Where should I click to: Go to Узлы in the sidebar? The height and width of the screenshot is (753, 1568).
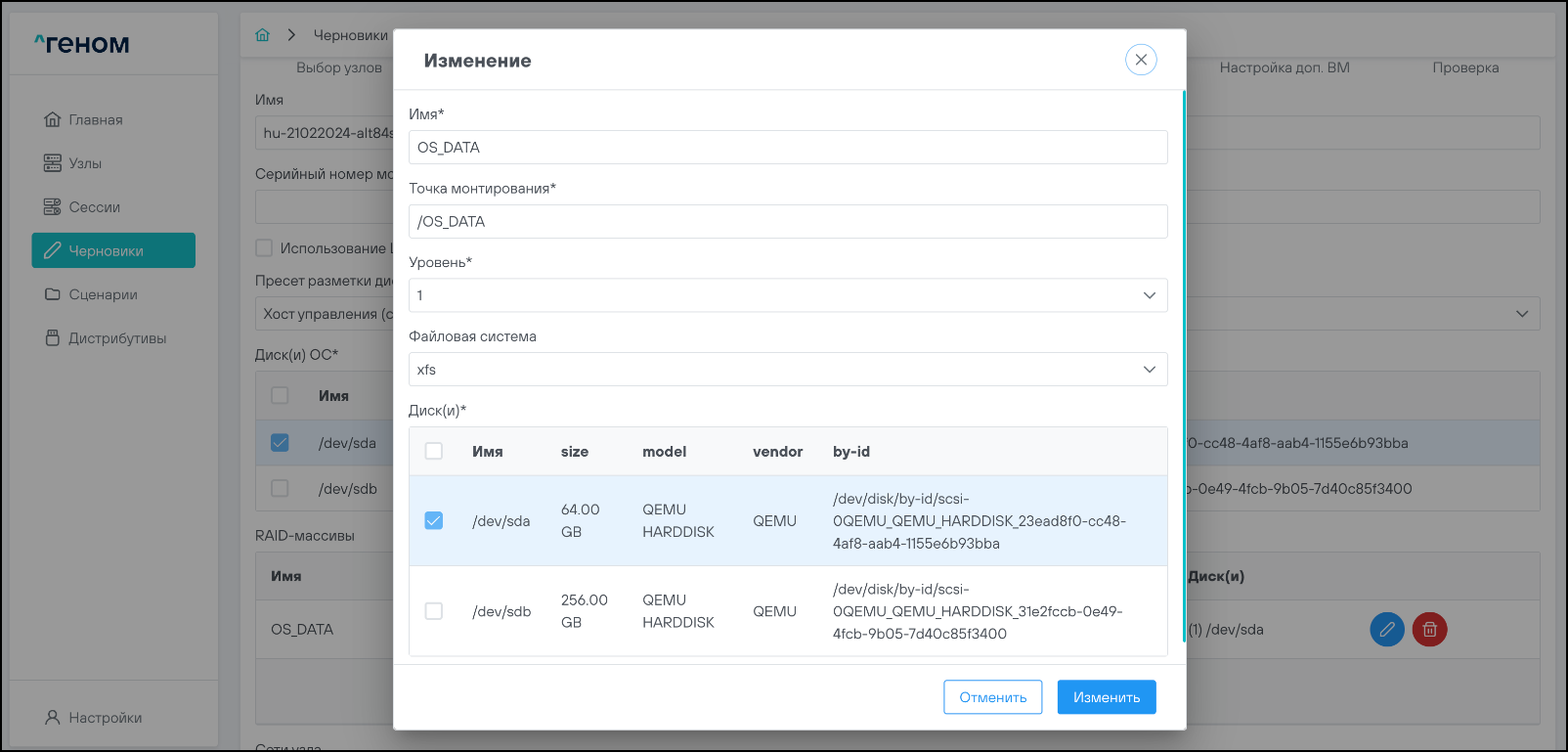(85, 163)
